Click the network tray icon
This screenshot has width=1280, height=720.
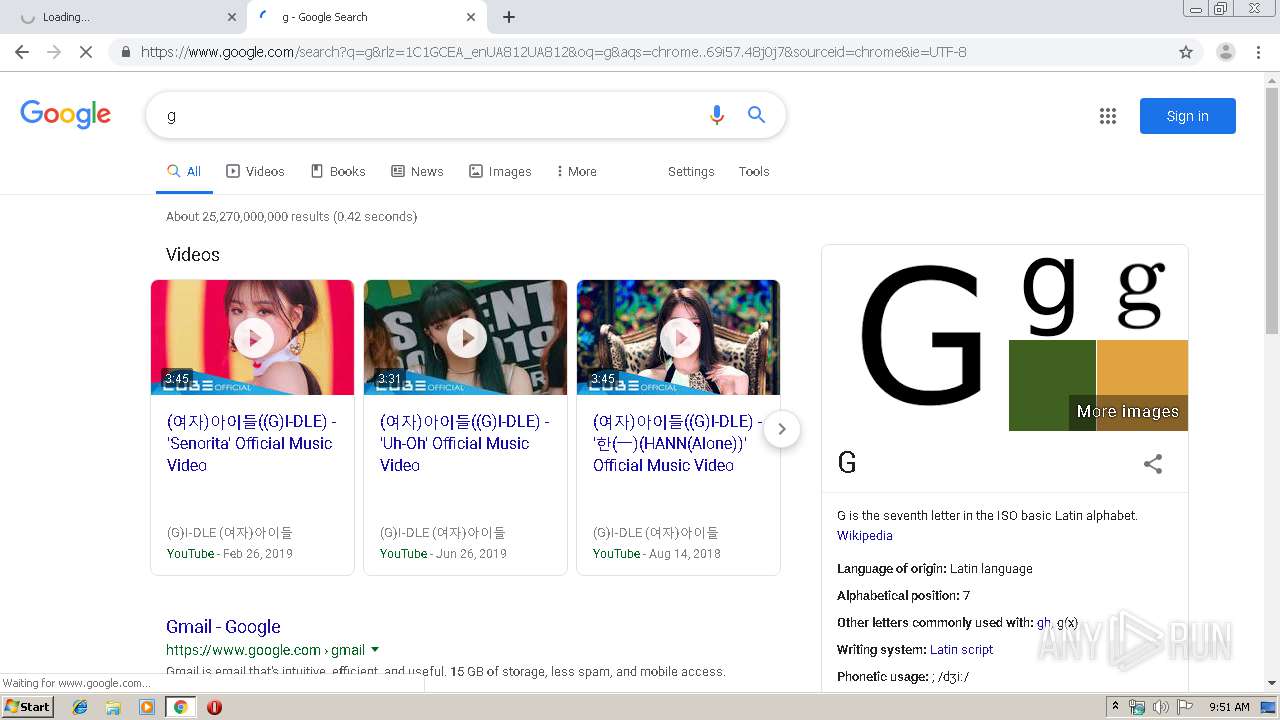tap(1137, 707)
